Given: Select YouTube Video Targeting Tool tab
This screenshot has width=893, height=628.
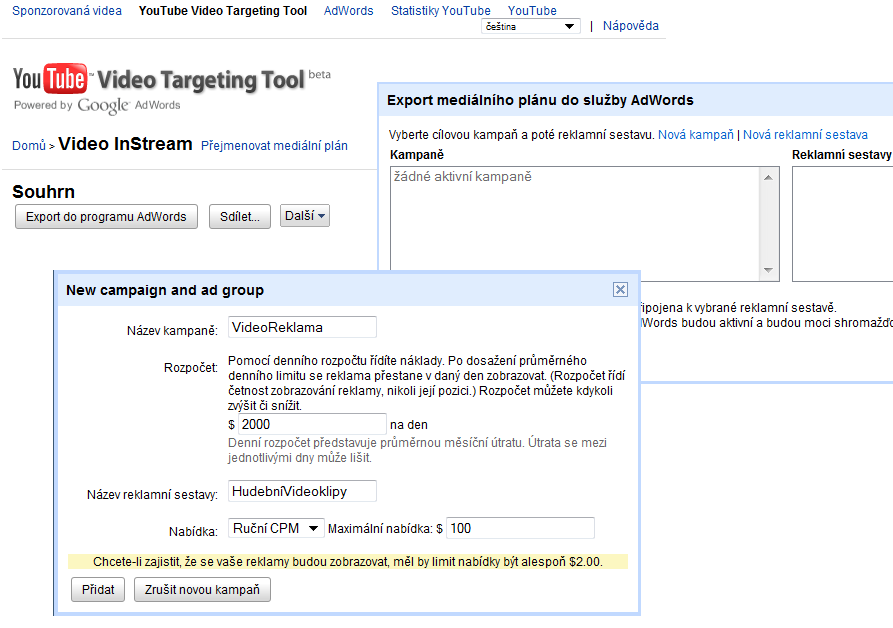Looking at the screenshot, I should tap(223, 11).
